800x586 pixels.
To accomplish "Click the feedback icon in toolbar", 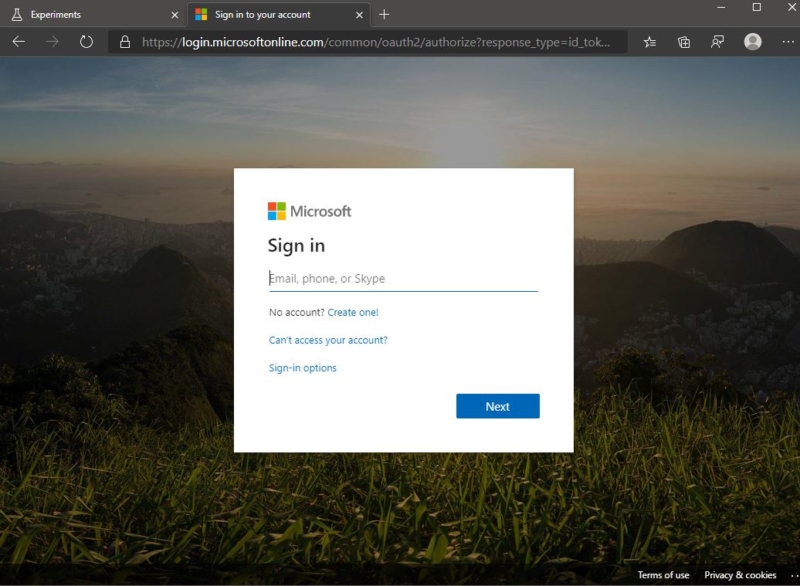I will 717,42.
